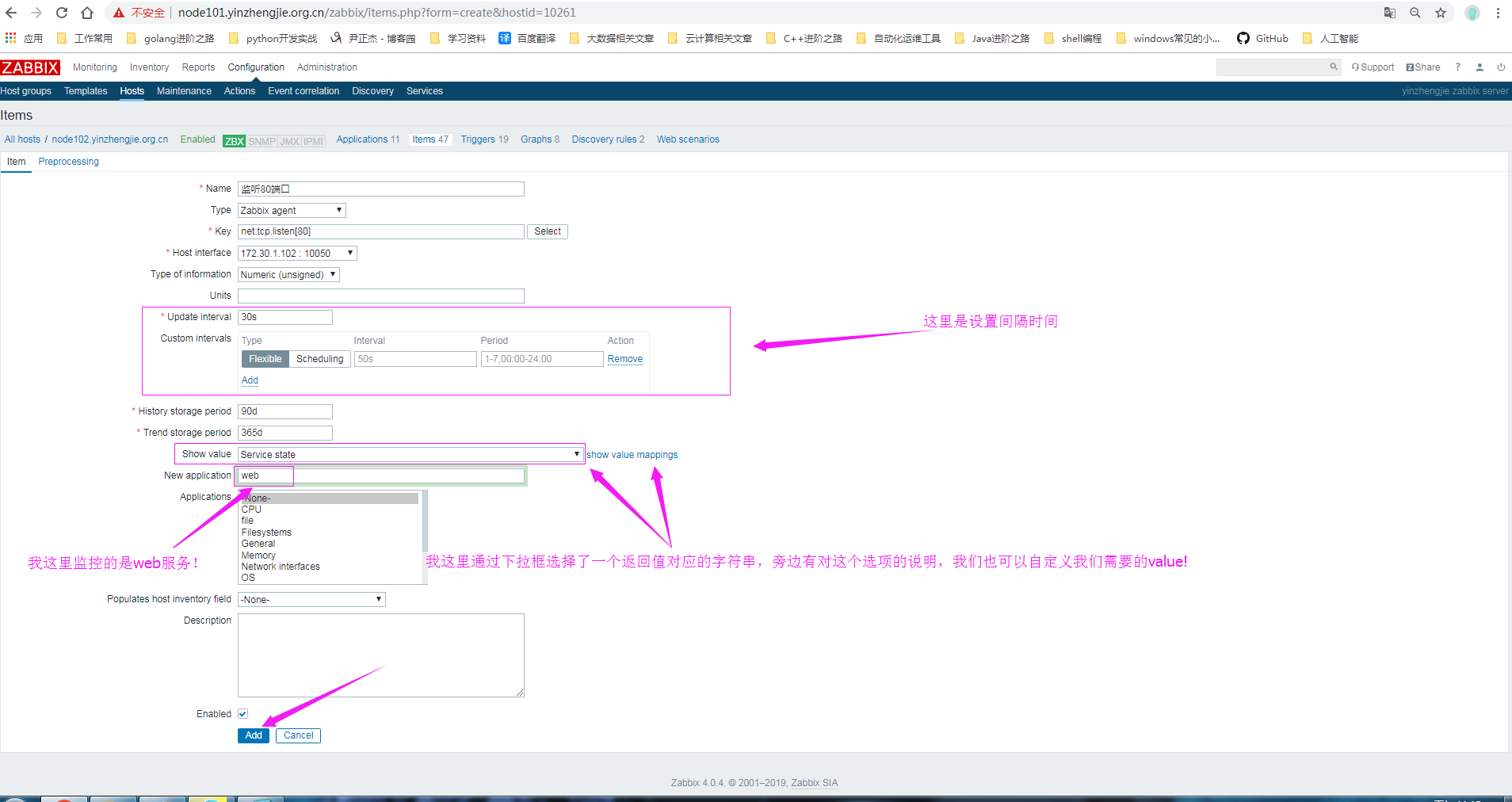Open the browser home icon
1512x802 pixels.
pos(87,13)
